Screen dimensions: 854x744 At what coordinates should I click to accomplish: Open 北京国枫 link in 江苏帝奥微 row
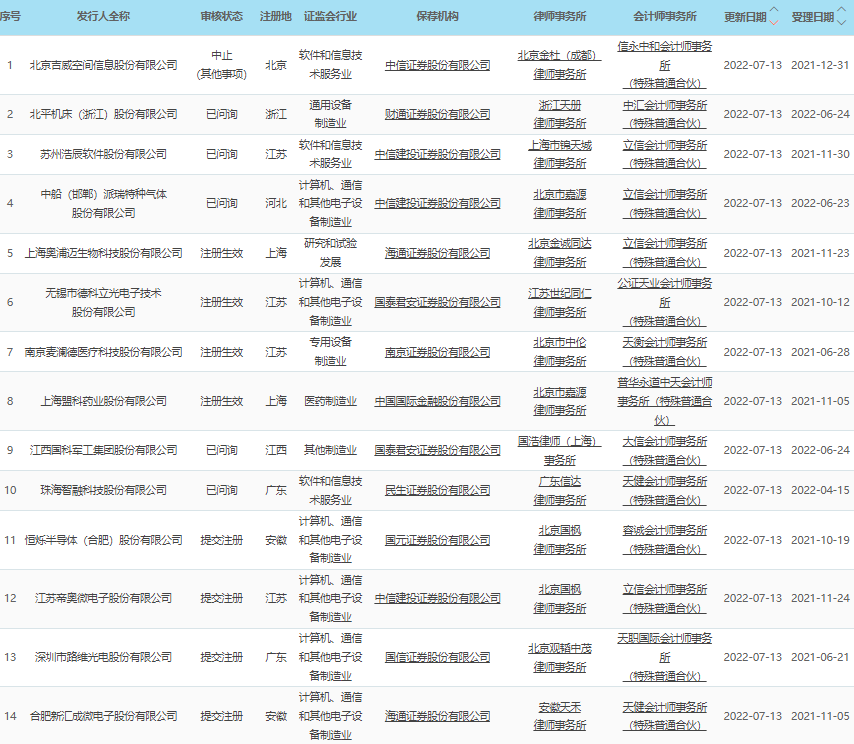pos(559,599)
